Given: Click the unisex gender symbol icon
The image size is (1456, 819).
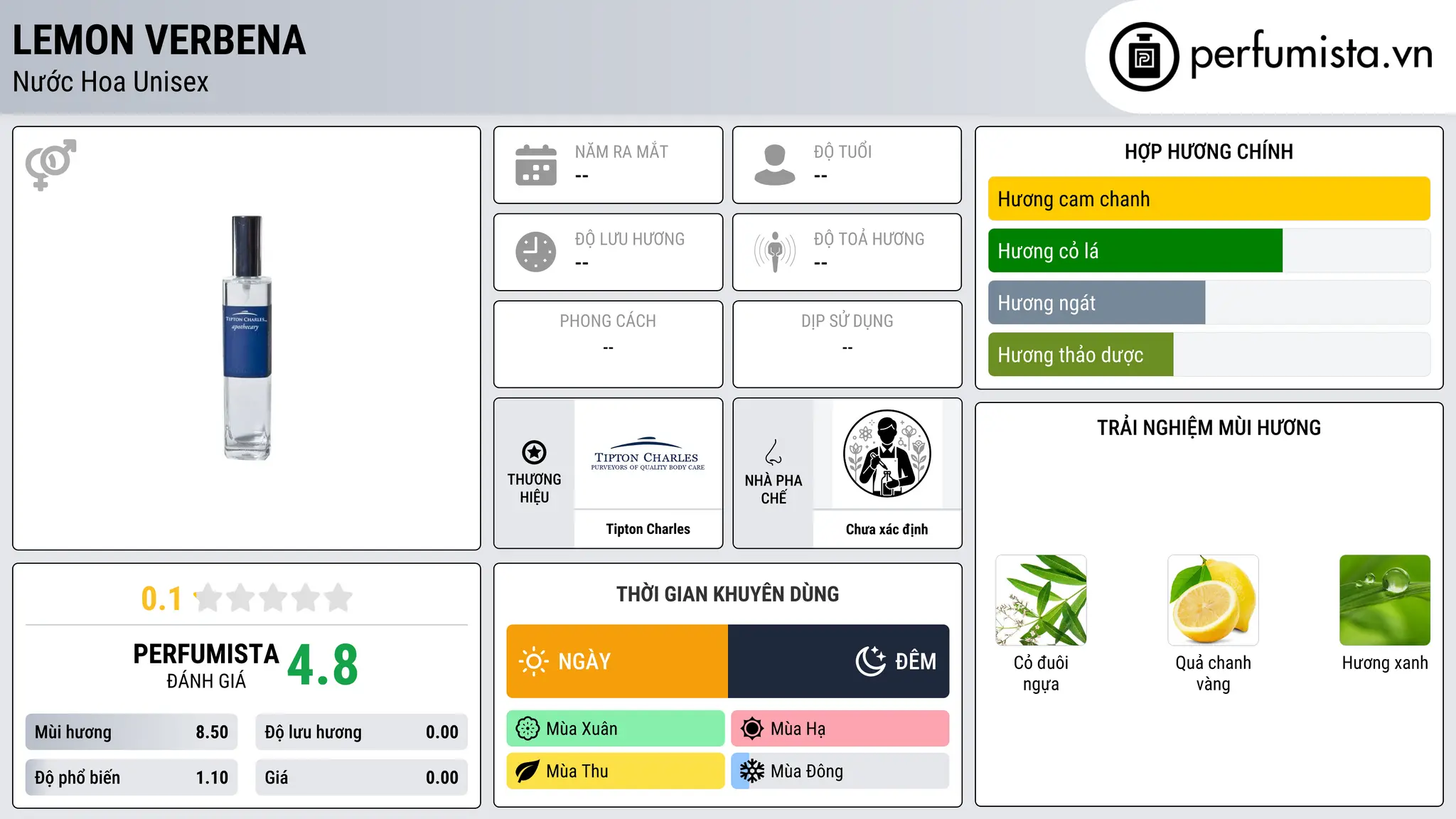Looking at the screenshot, I should (50, 164).
